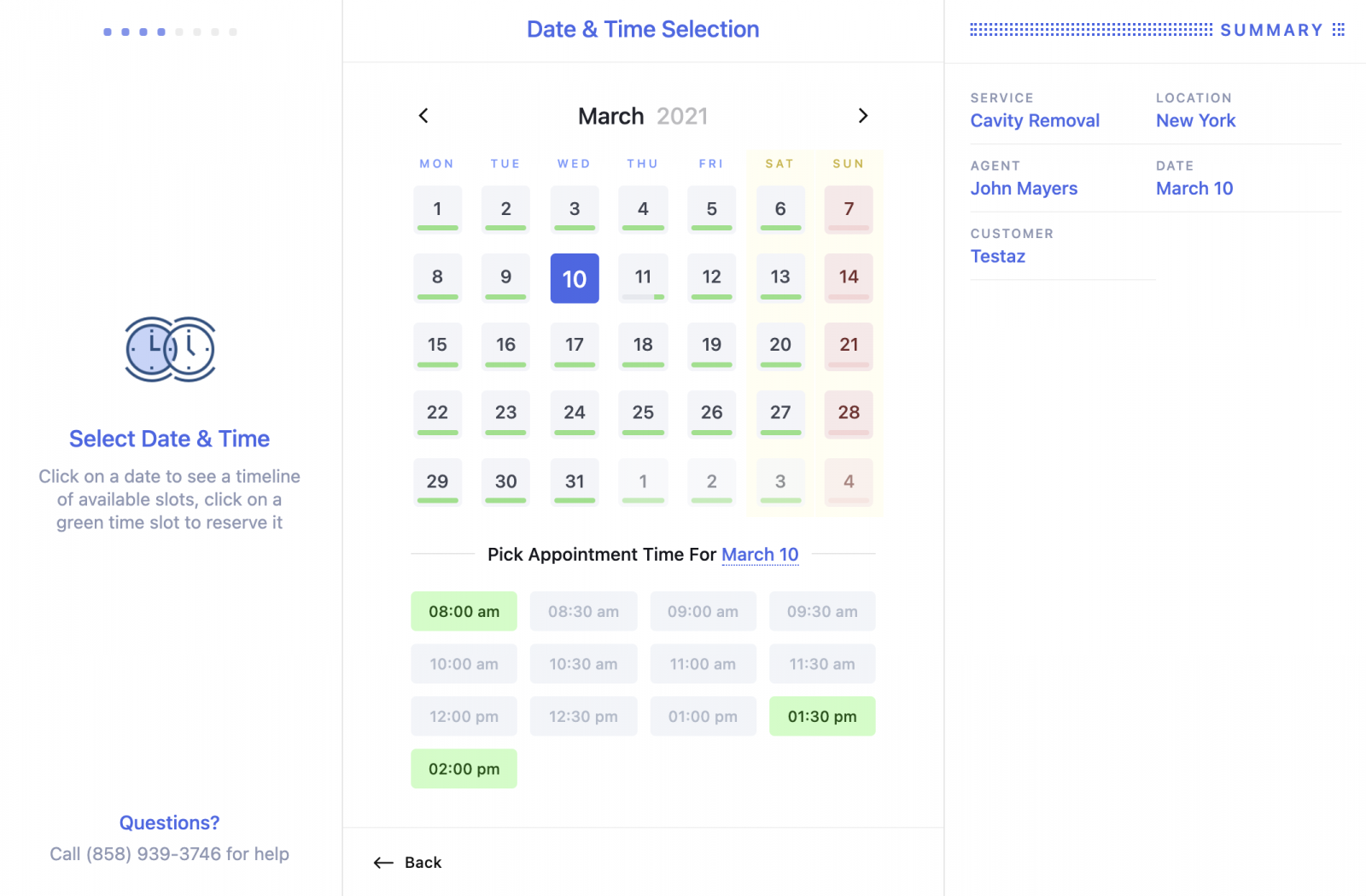Click the partial availability bar under March 11
1366x896 pixels.
tap(643, 298)
